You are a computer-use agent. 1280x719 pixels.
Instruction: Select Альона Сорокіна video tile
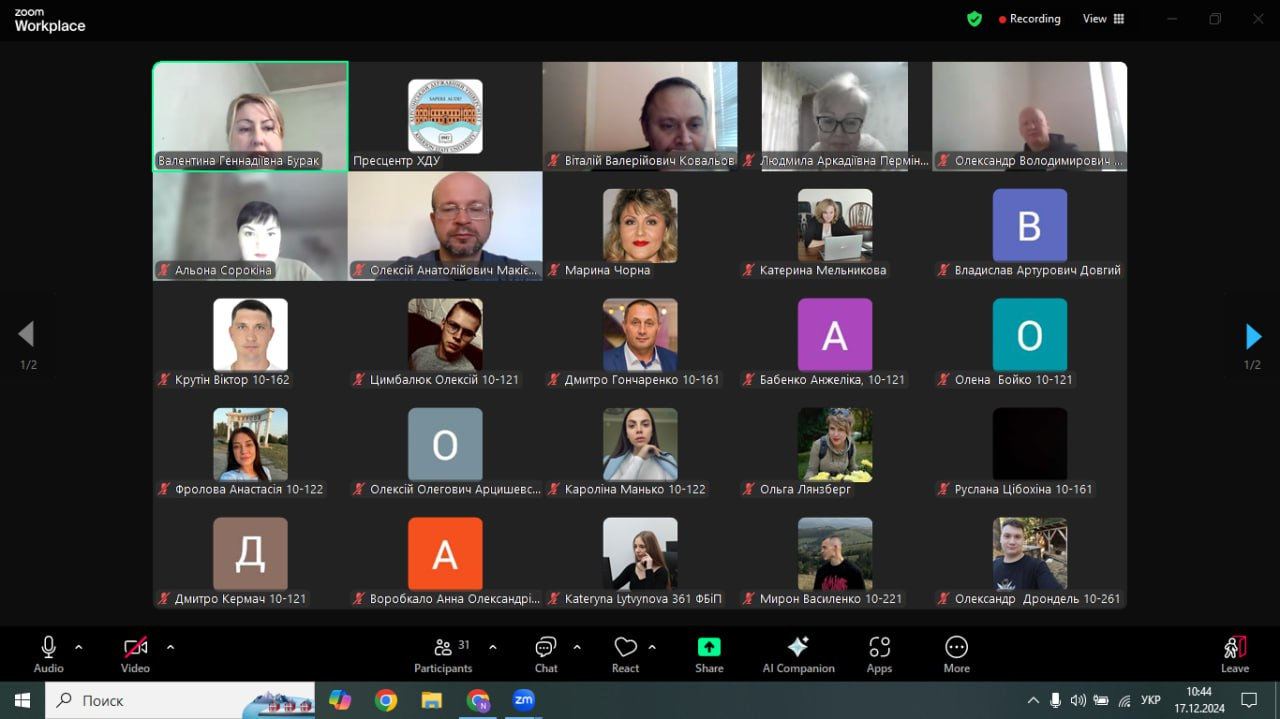point(250,226)
